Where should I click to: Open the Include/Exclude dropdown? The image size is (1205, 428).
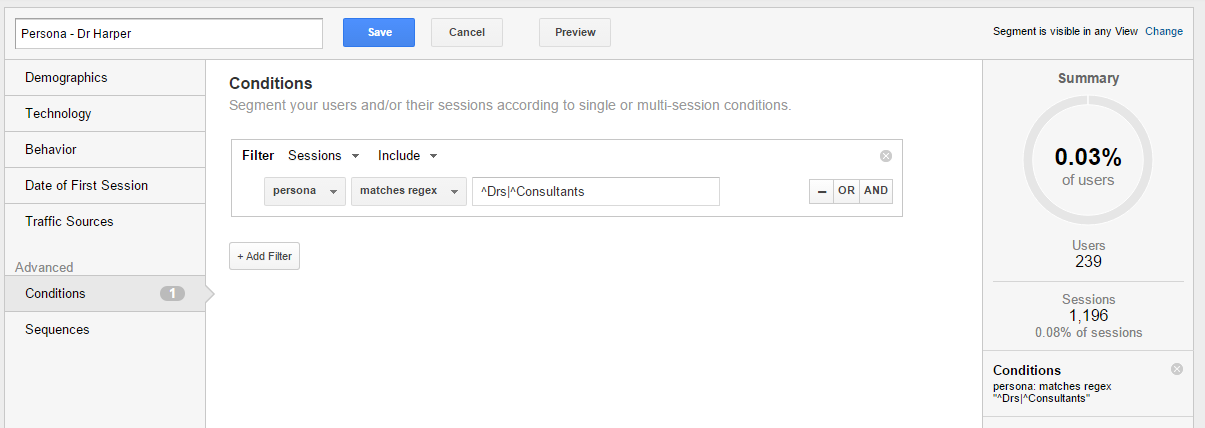point(407,156)
